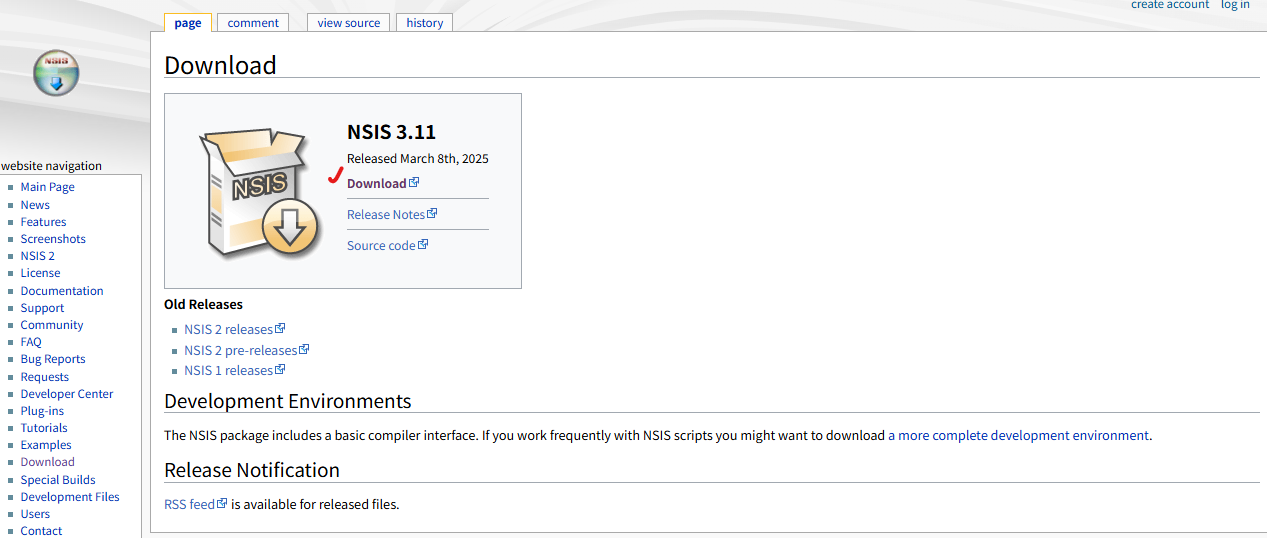Screen dimensions: 1267x538
Task: Open Development Files in navigation
Action: point(70,497)
